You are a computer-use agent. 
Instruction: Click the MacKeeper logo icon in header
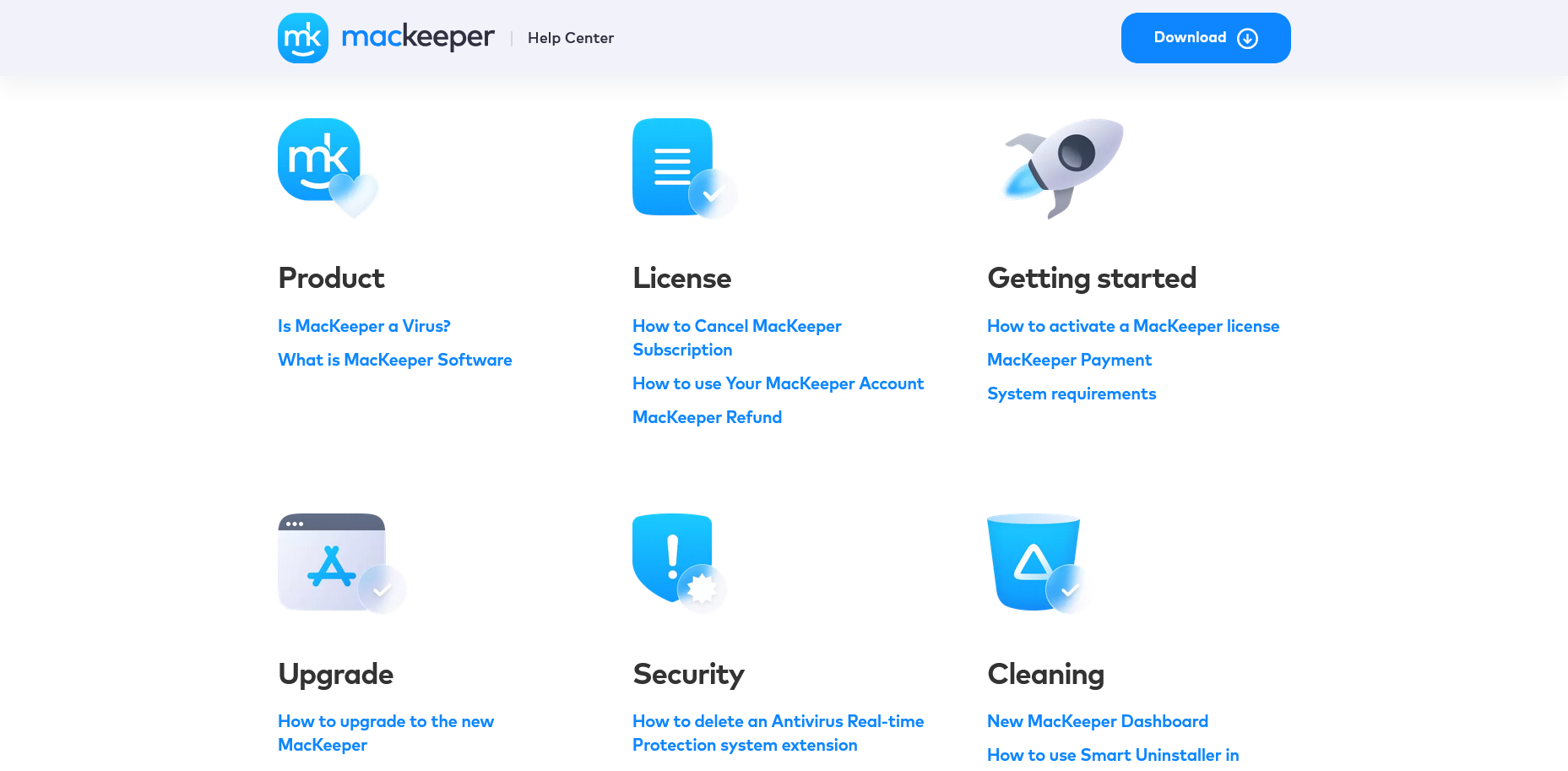coord(303,38)
